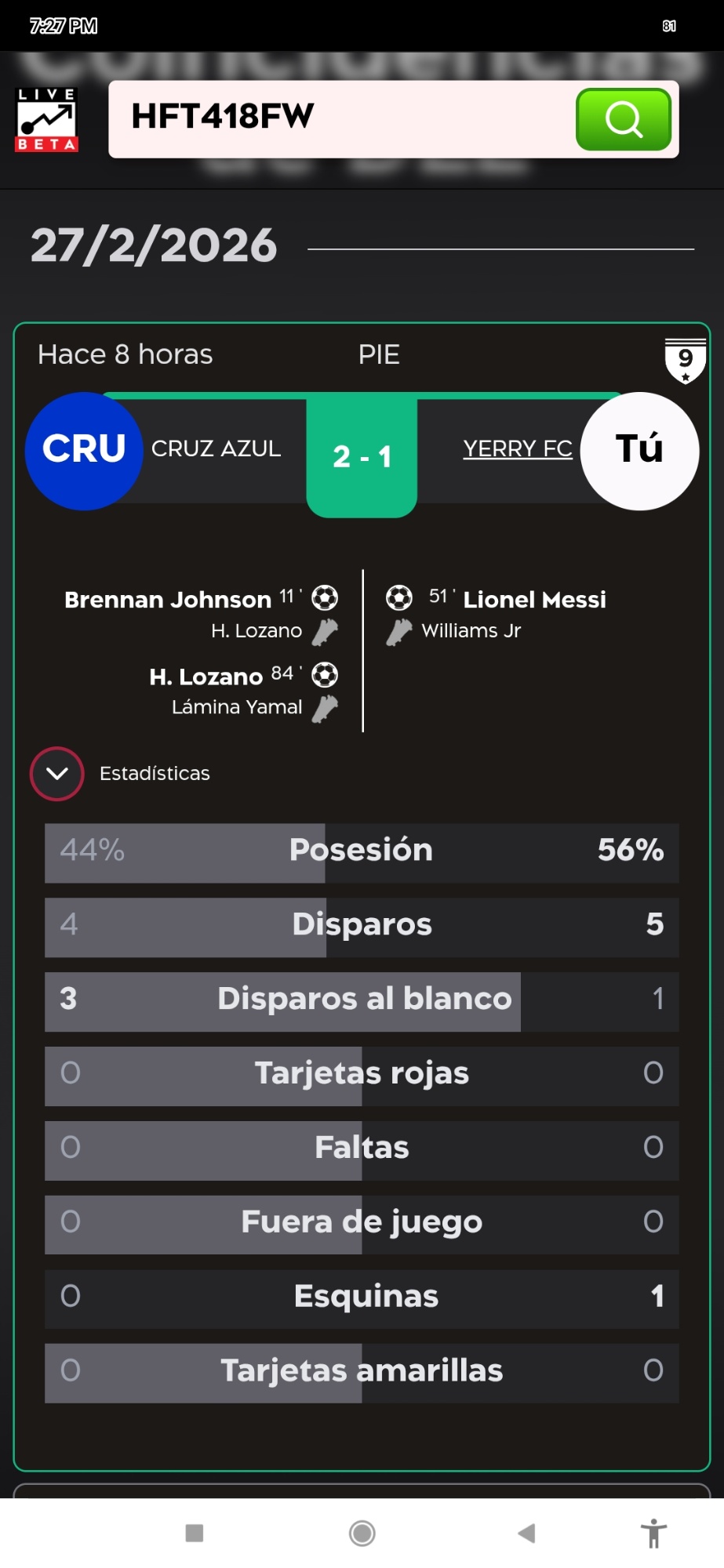This screenshot has width=724, height=1568.
Task: Tap goal ball icon beside Lionel Messi
Action: pyautogui.click(x=399, y=598)
